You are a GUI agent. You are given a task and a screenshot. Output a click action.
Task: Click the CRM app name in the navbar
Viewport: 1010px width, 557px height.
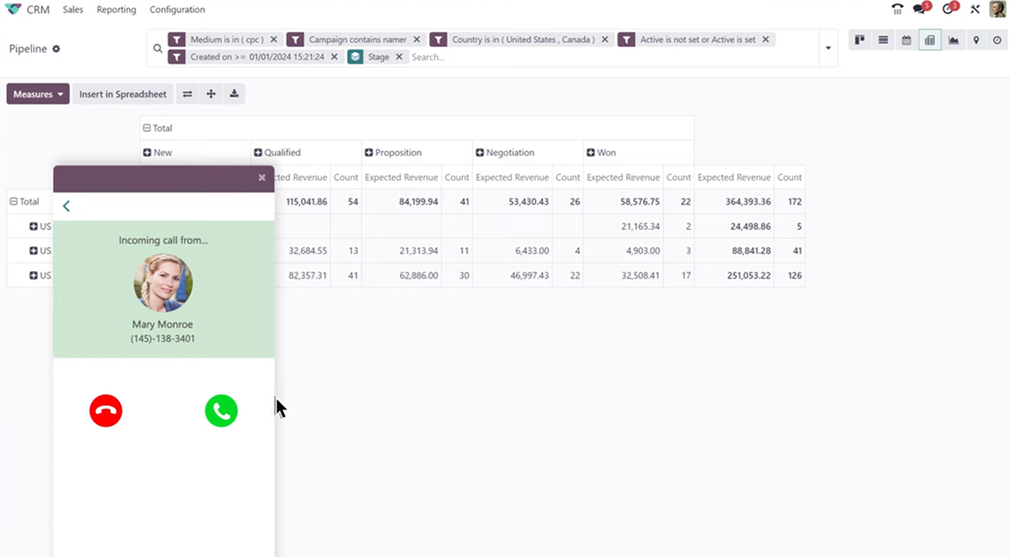point(38,10)
